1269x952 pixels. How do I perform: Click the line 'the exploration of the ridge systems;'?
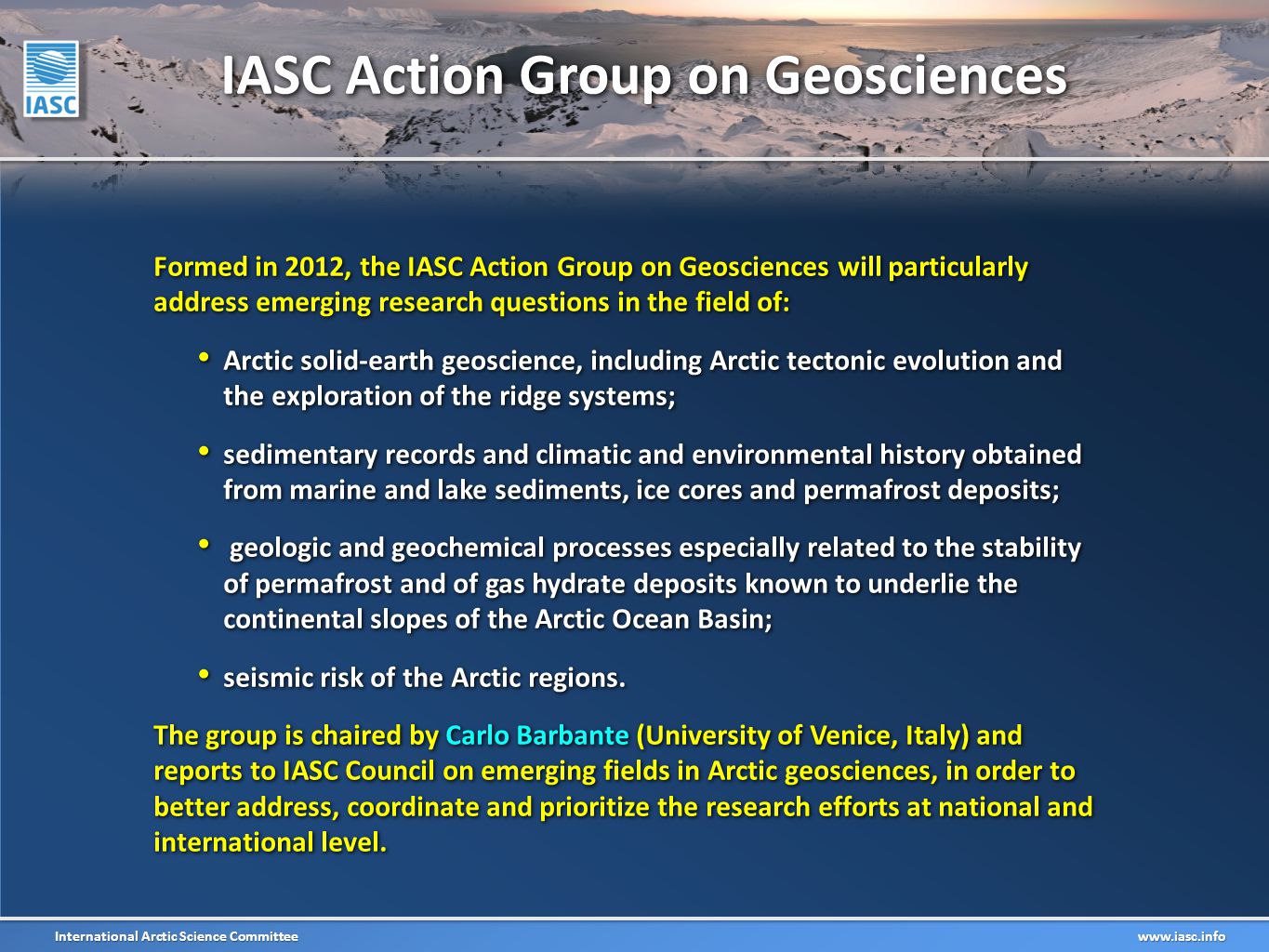coord(449,397)
